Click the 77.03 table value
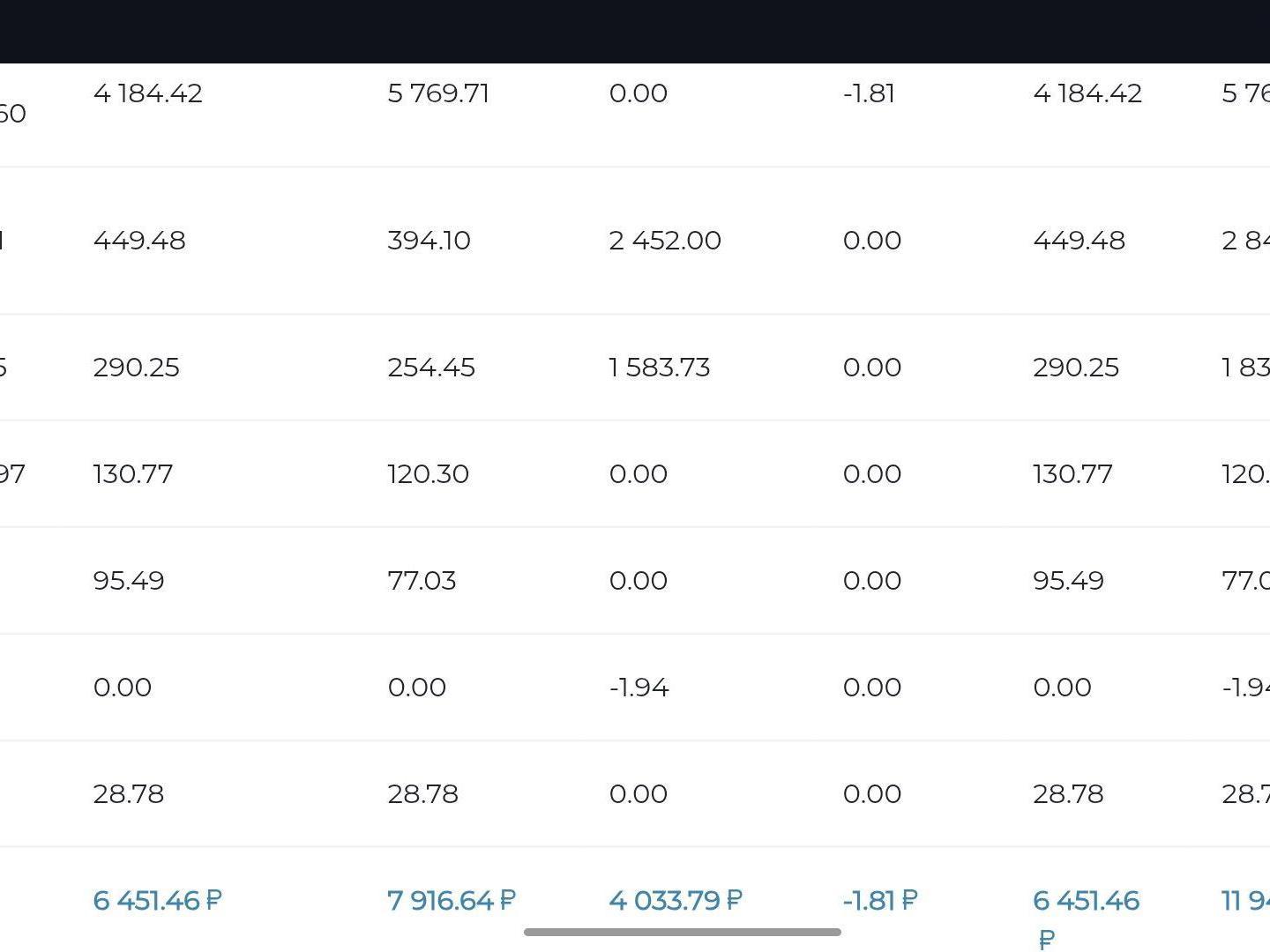 coord(422,581)
